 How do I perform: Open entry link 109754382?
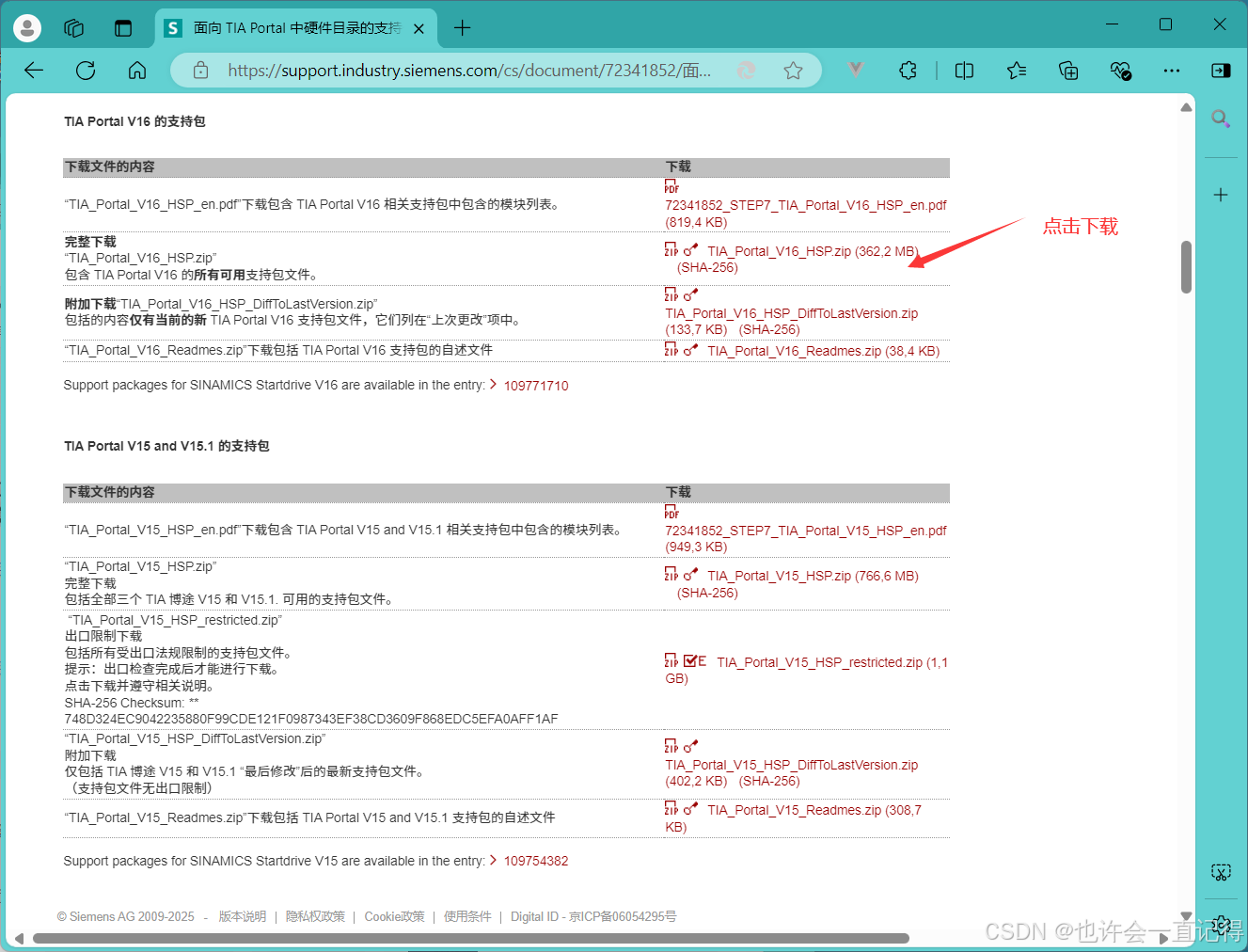click(x=536, y=861)
